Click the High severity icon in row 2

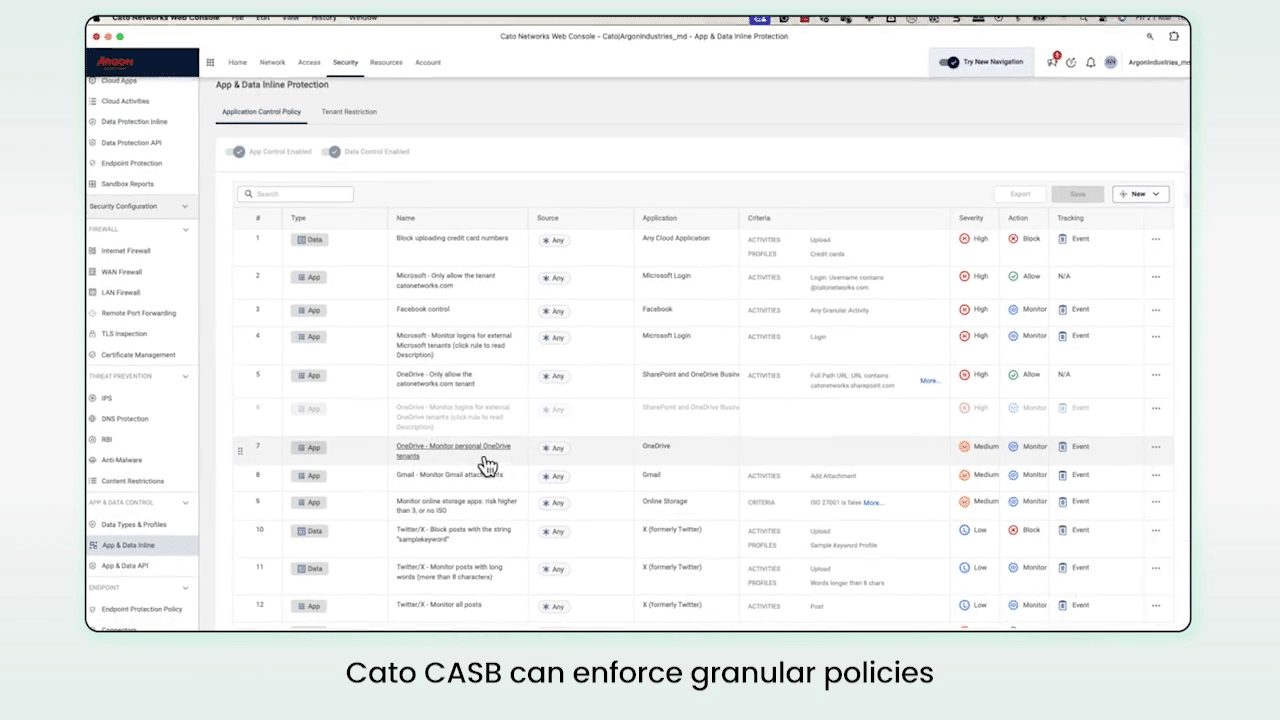(x=965, y=276)
